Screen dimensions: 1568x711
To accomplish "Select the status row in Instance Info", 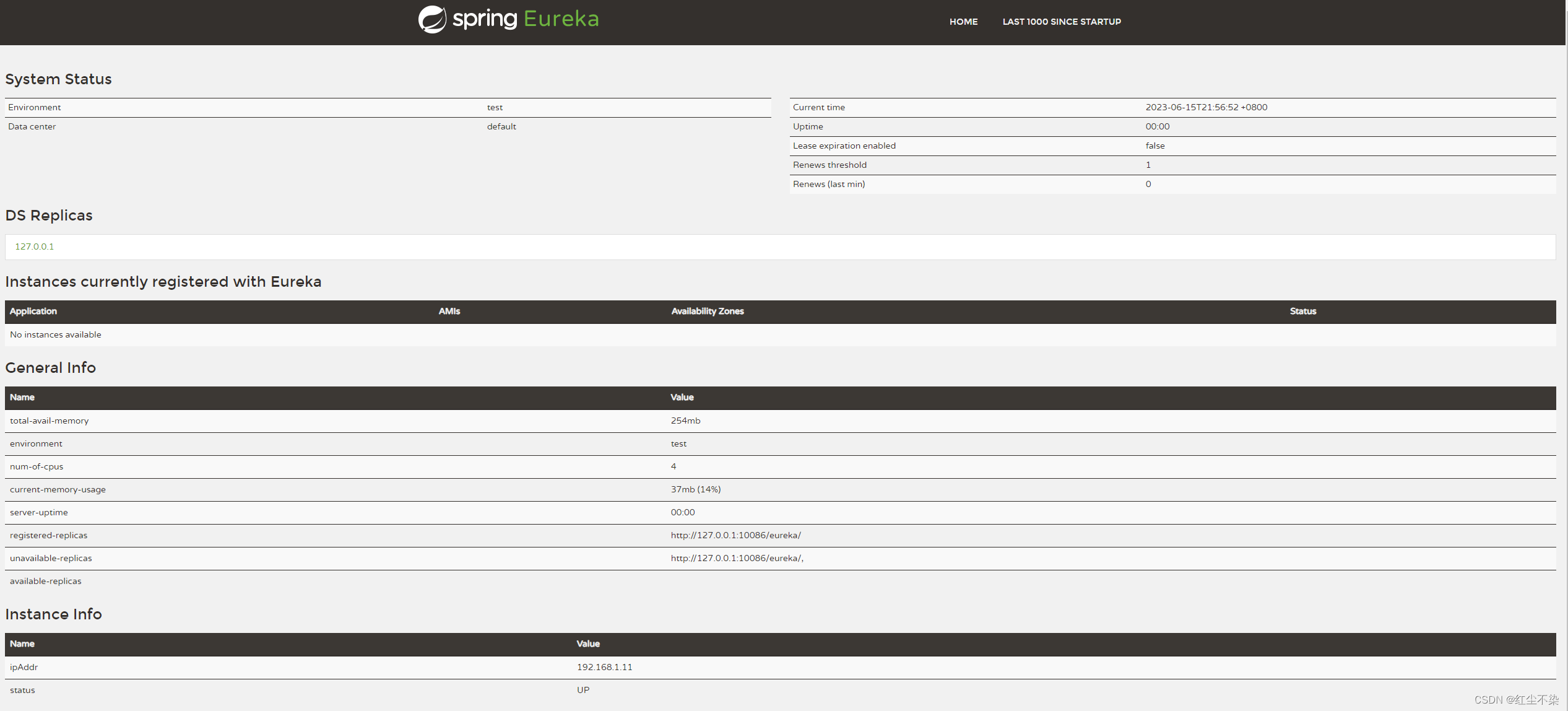I will (780, 691).
